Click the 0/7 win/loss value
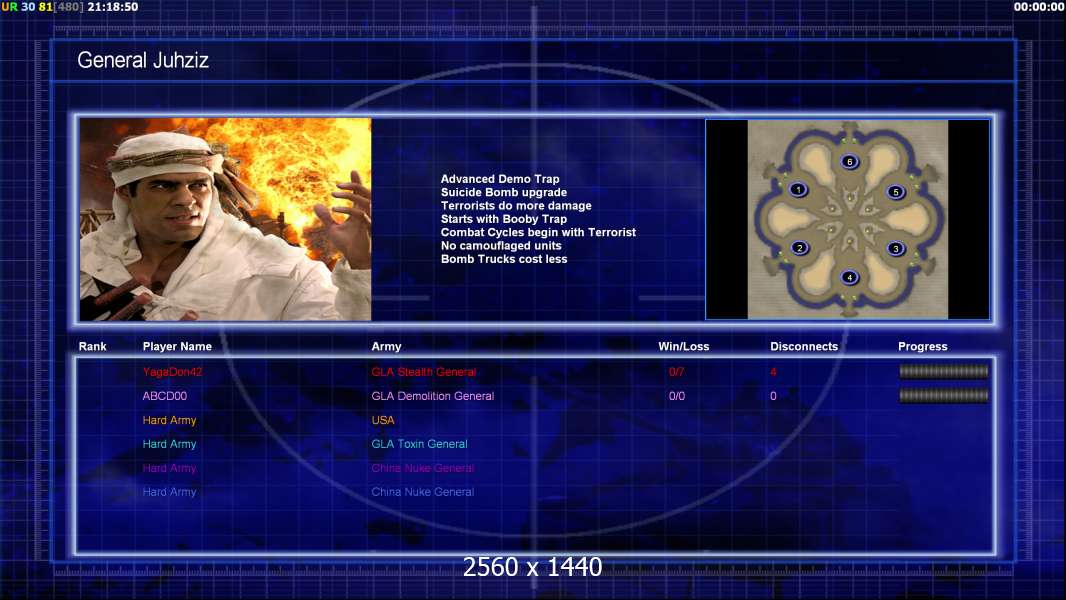The image size is (1066, 600). 676,372
